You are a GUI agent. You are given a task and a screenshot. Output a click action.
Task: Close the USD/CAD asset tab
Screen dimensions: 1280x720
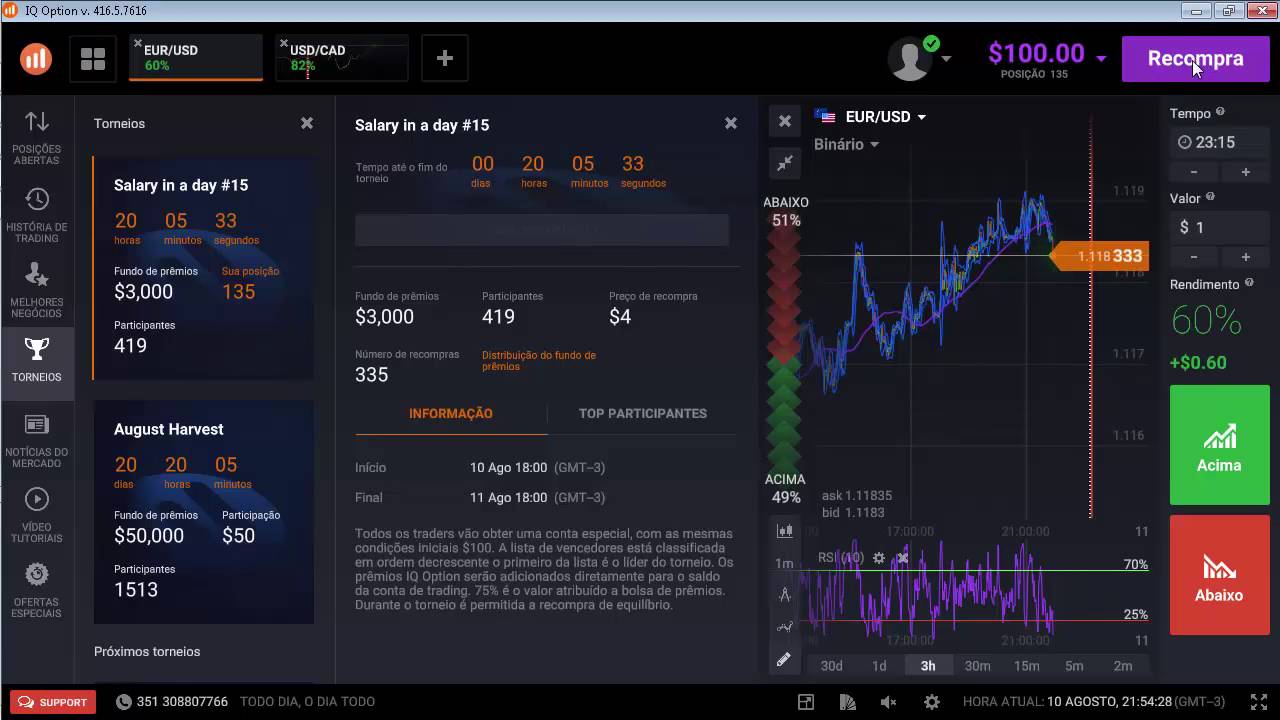284,44
